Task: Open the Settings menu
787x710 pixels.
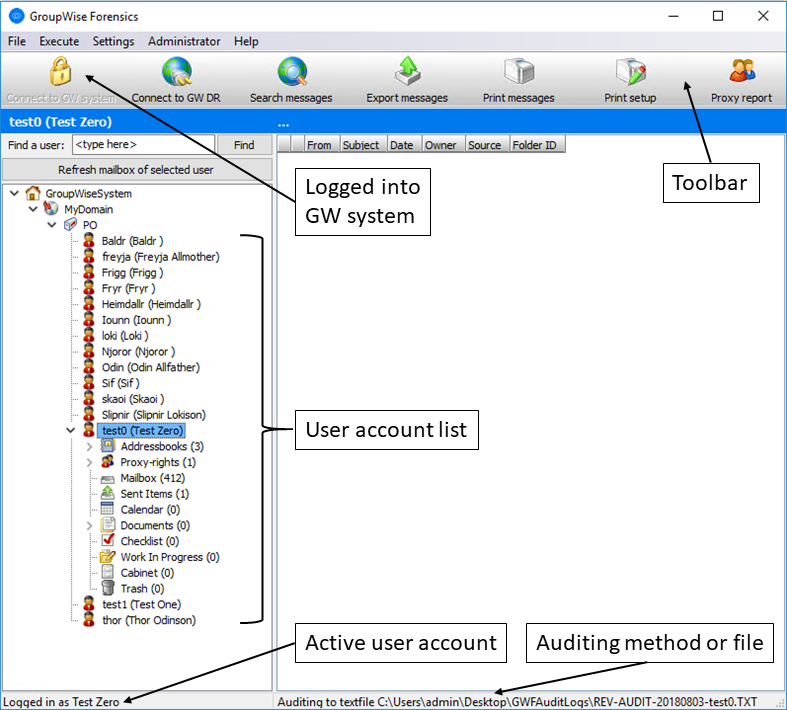Action: pos(113,41)
